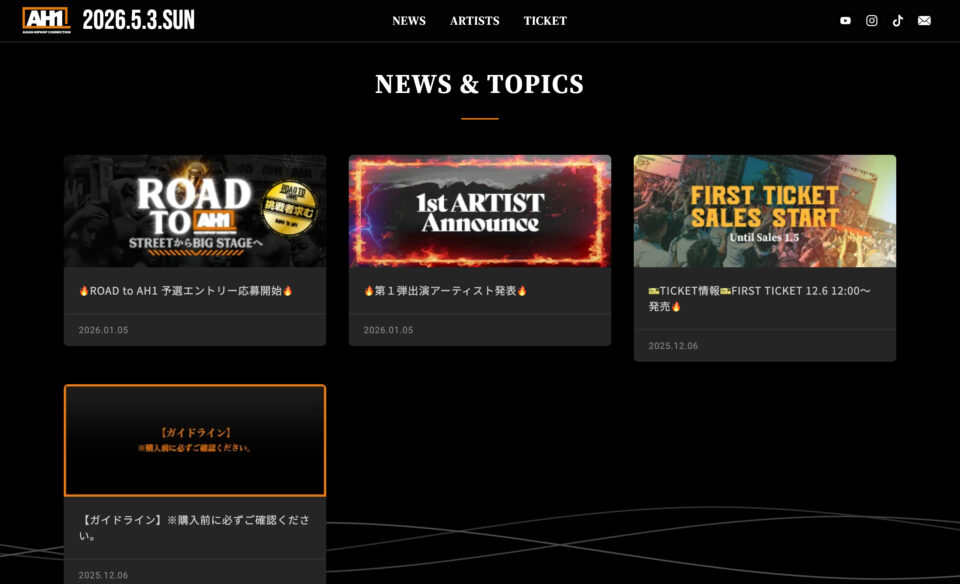This screenshot has height=584, width=960.
Task: Open the TICKET menu item
Action: point(545,20)
